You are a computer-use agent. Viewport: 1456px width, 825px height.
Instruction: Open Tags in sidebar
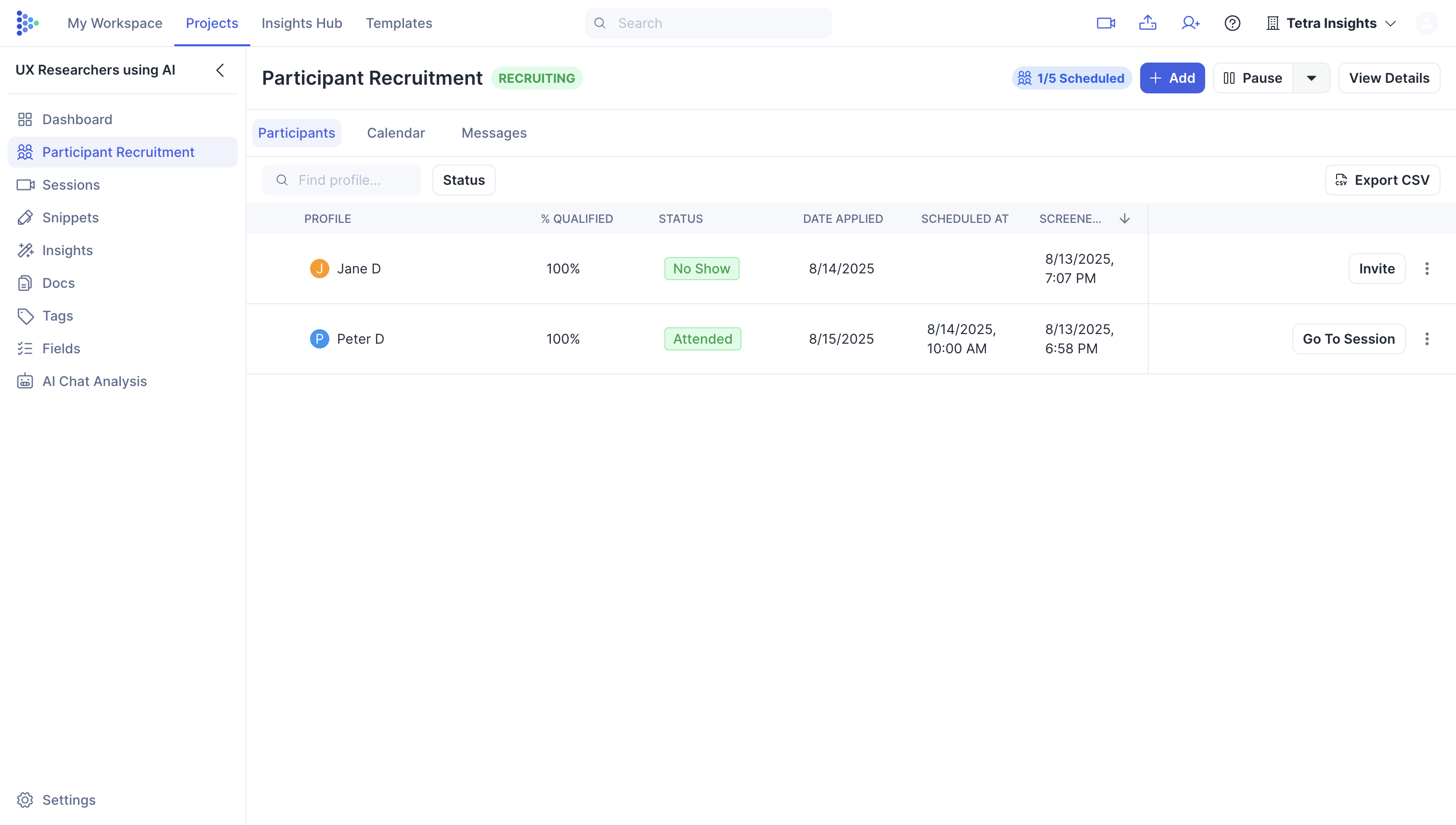[x=122, y=316]
